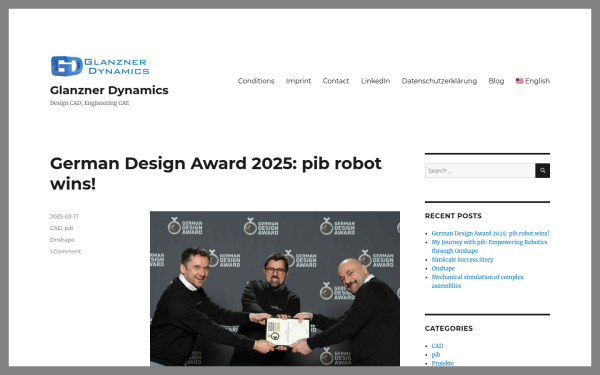600x375 pixels.
Task: Open the post date 2025-03-17 link
Action: pos(64,217)
